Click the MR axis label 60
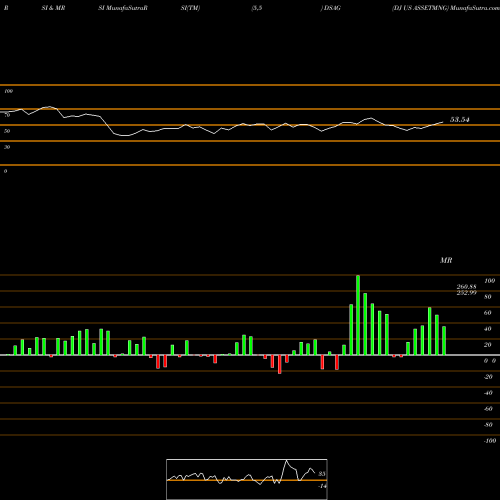The image size is (500, 500). click(x=488, y=313)
